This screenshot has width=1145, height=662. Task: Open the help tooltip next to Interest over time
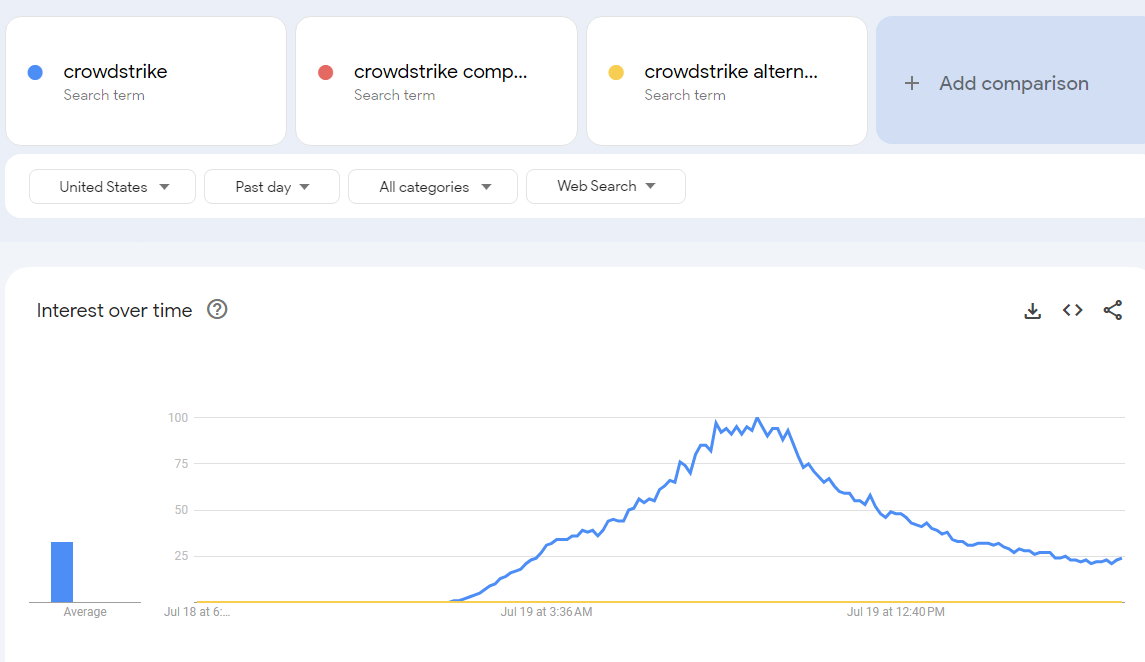point(217,310)
